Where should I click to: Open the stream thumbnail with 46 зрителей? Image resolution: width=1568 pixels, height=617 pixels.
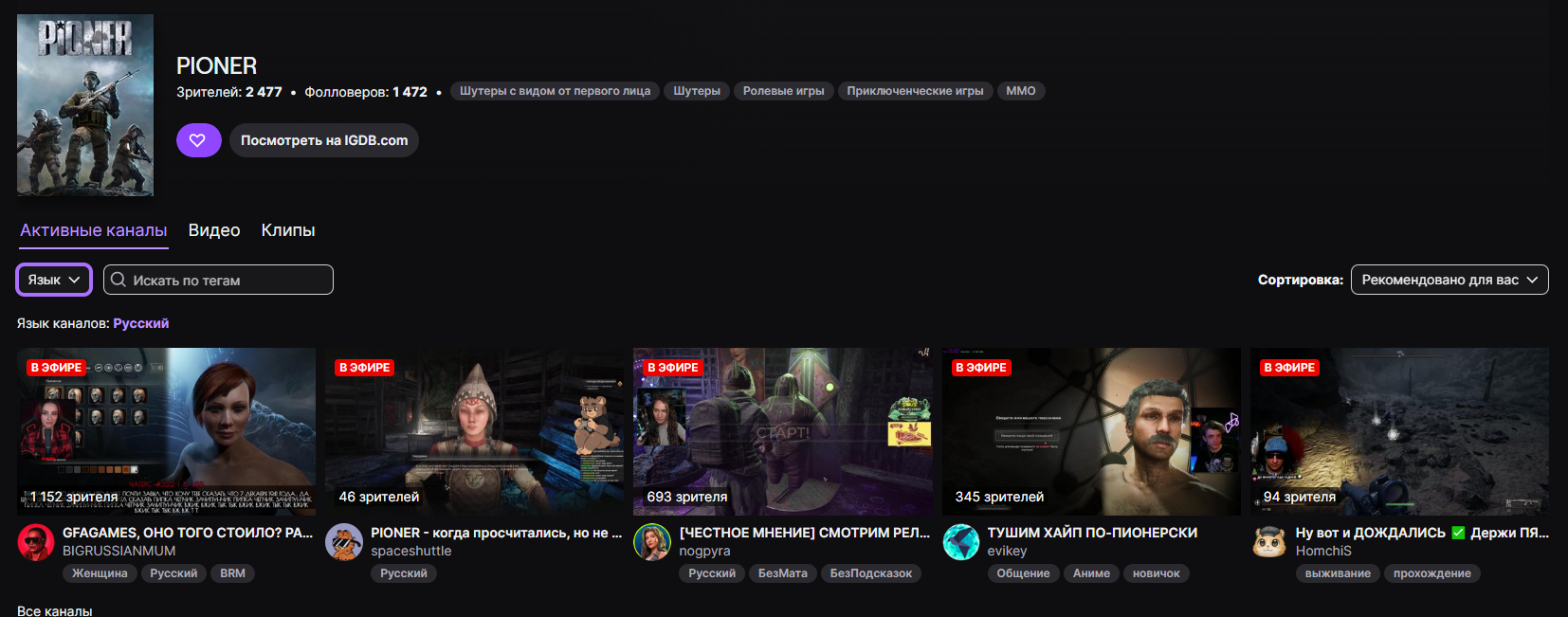click(474, 431)
